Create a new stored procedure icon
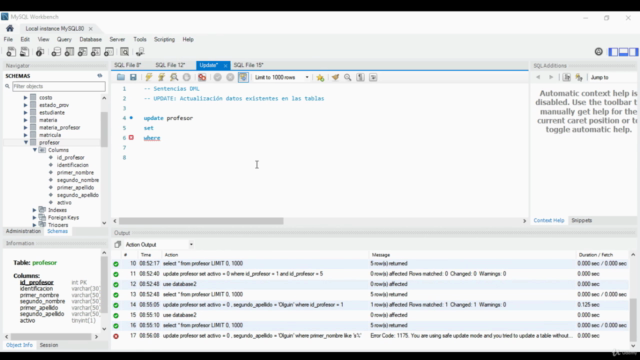The image size is (640, 360). click(96, 52)
